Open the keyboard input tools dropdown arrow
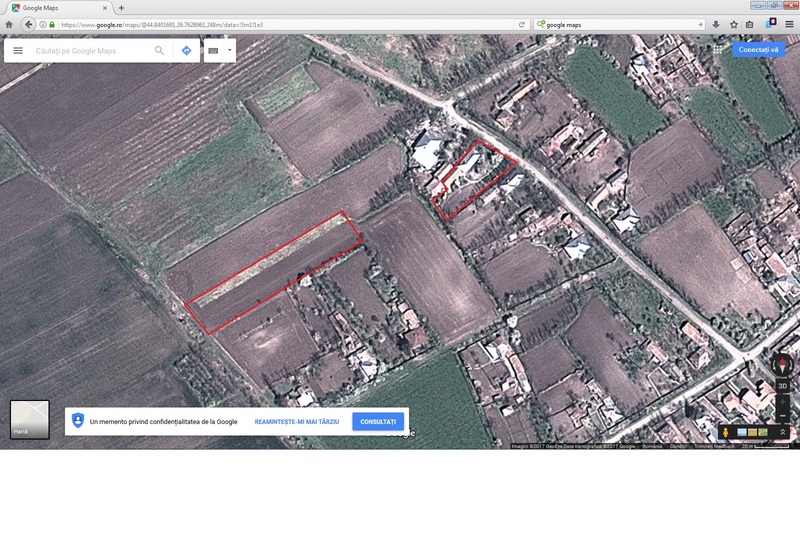The width and height of the screenshot is (800, 539). (x=229, y=50)
